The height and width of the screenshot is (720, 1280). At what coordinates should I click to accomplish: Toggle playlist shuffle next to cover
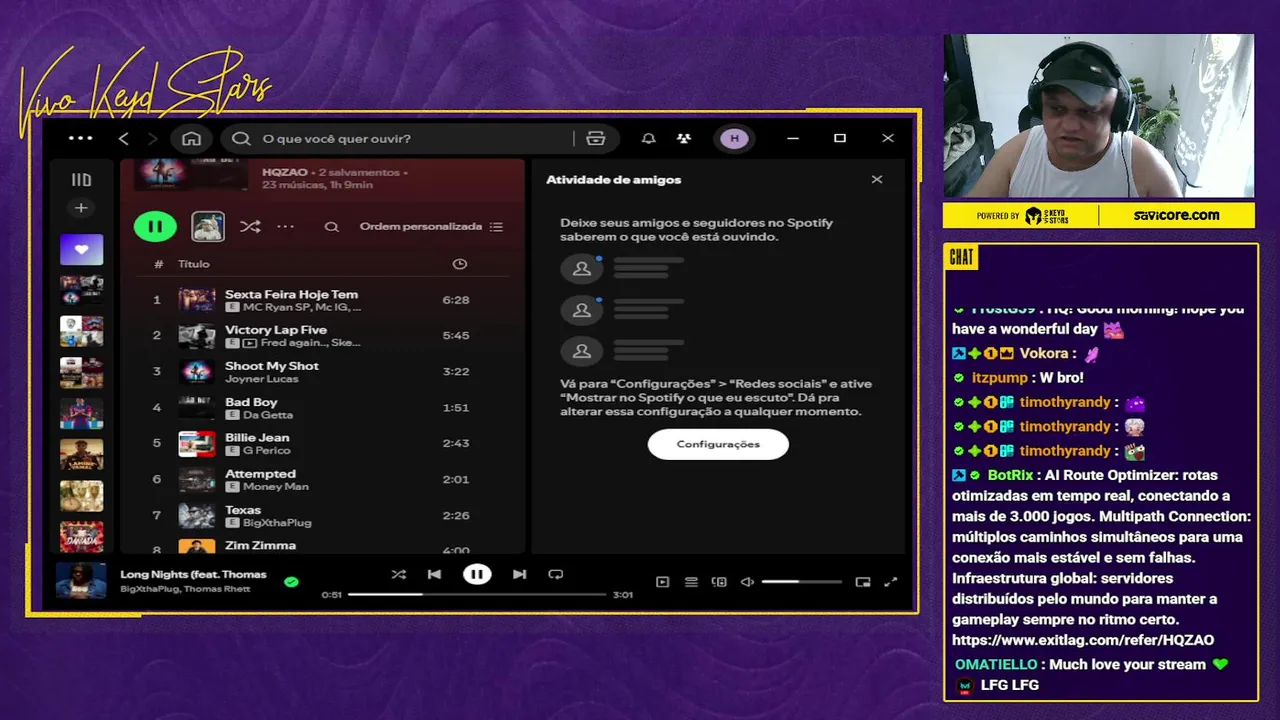pyautogui.click(x=250, y=227)
